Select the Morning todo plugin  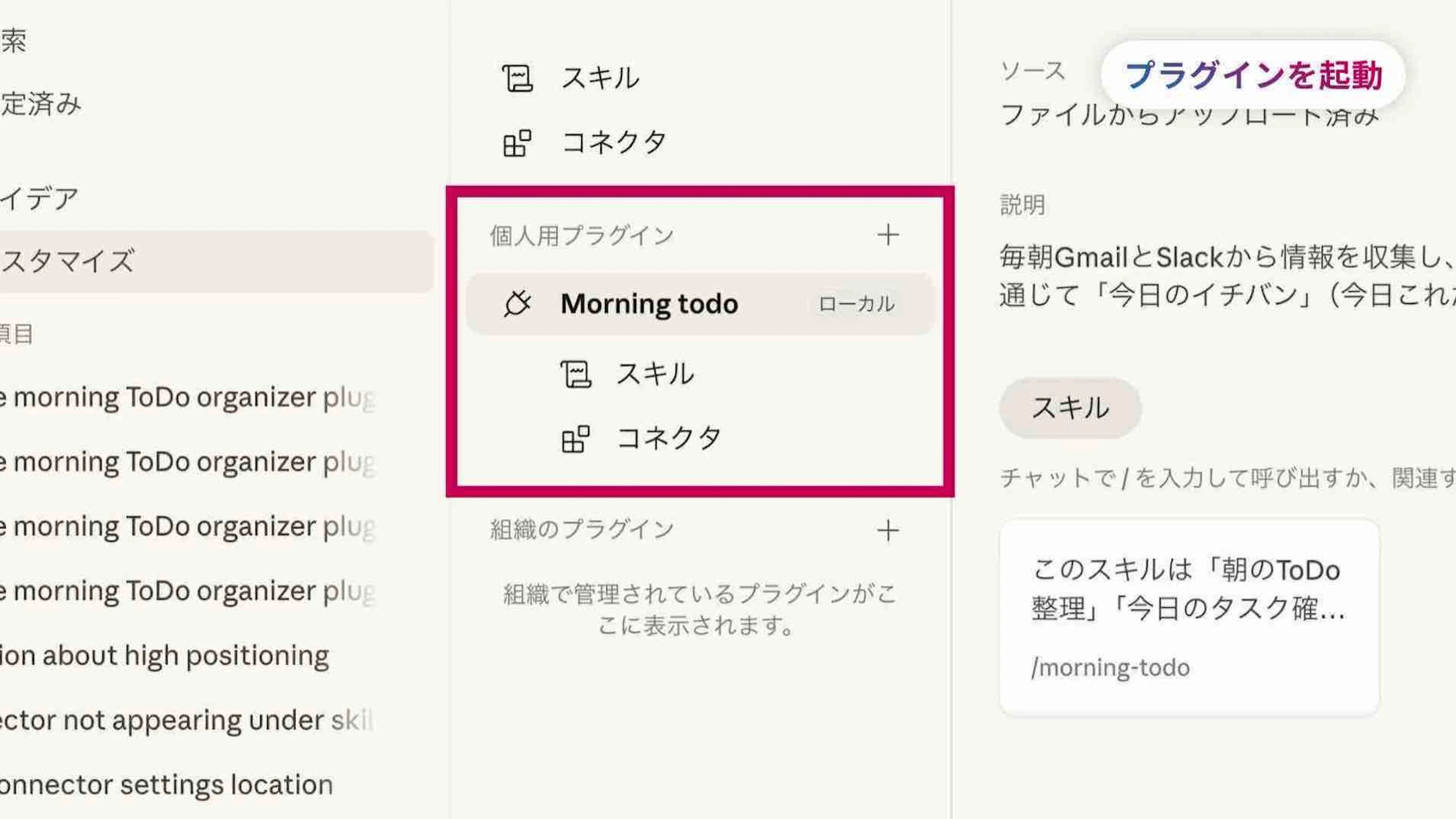[x=649, y=304]
